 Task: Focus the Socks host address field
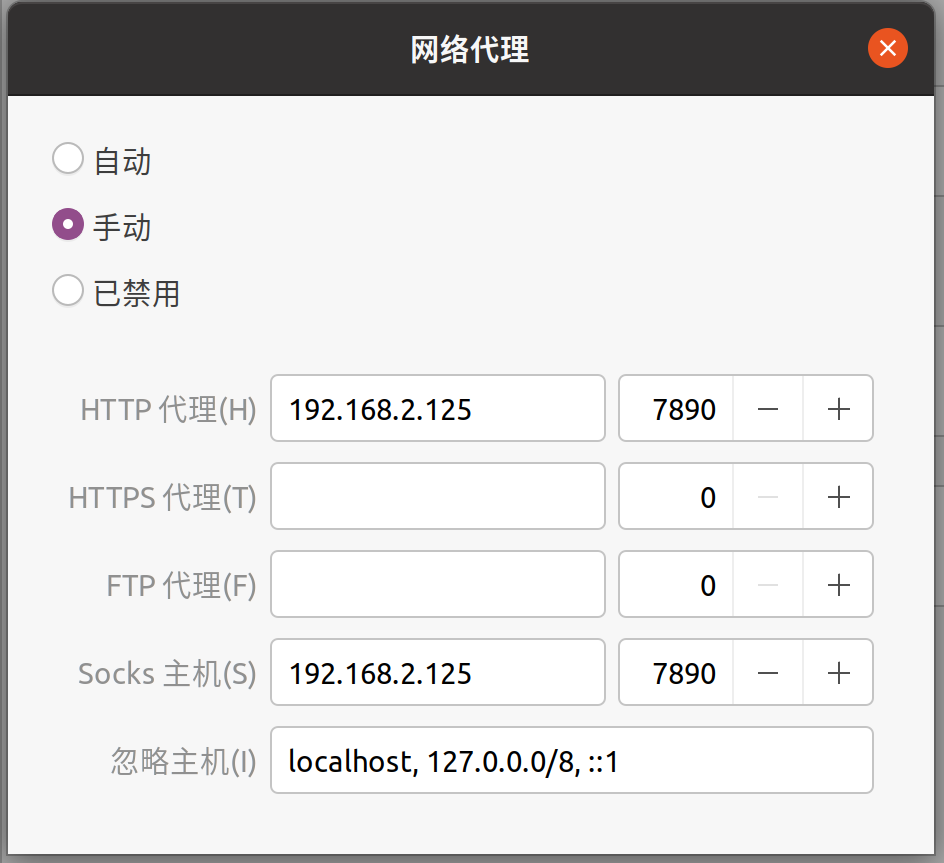(x=437, y=672)
